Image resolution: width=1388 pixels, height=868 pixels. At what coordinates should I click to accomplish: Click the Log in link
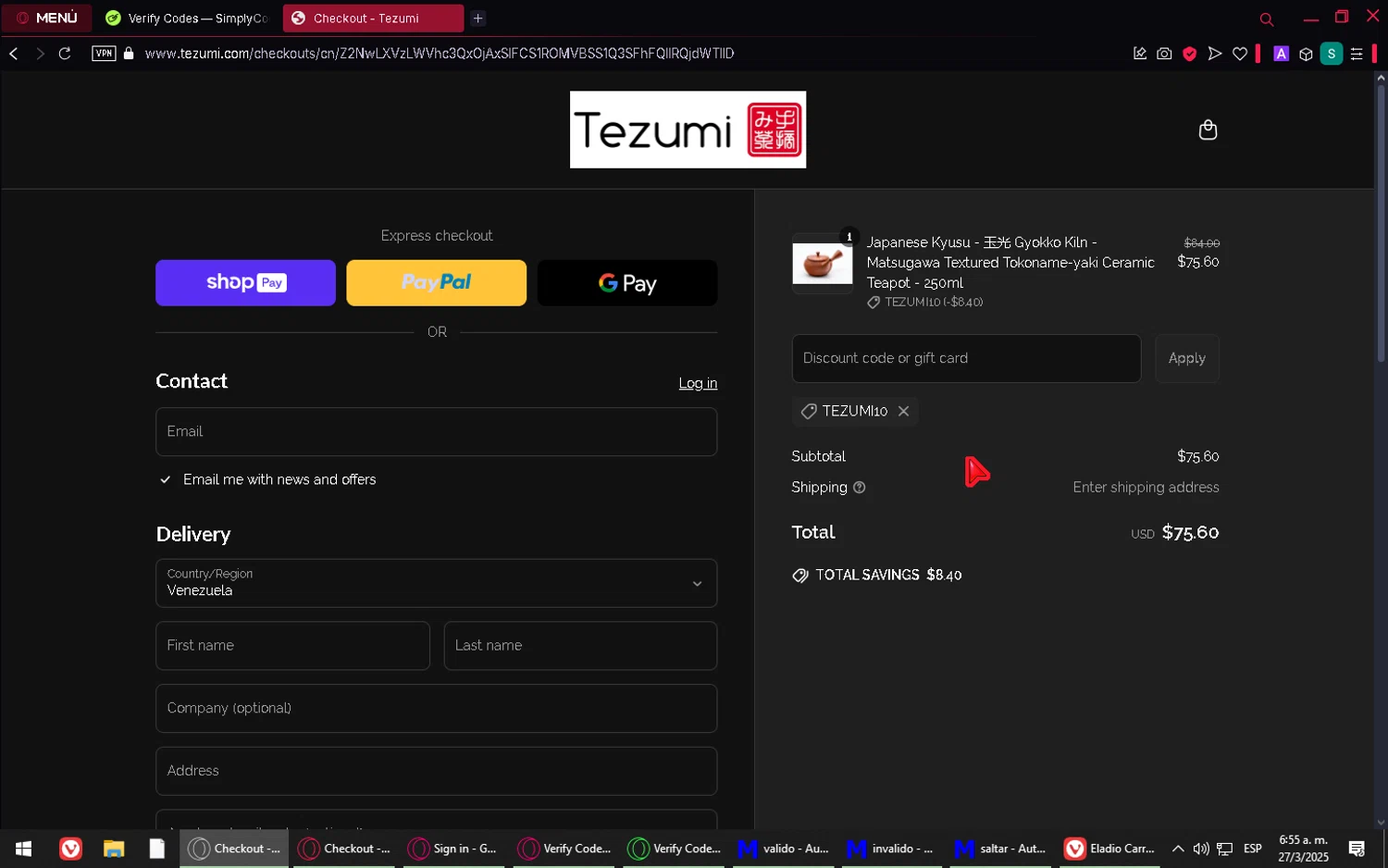pyautogui.click(x=698, y=383)
